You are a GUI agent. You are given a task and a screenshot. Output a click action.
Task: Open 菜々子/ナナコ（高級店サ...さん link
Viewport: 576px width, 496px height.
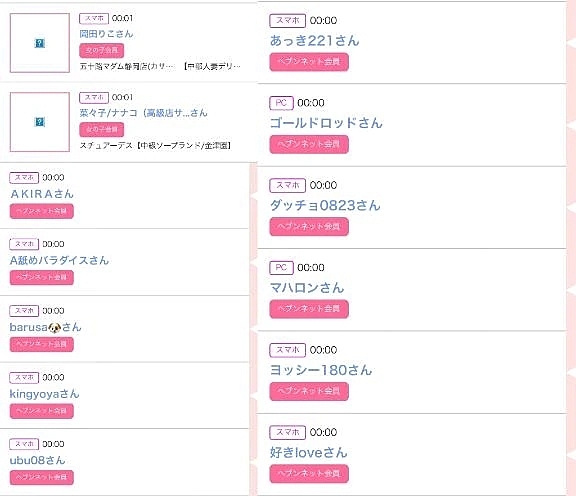click(144, 113)
